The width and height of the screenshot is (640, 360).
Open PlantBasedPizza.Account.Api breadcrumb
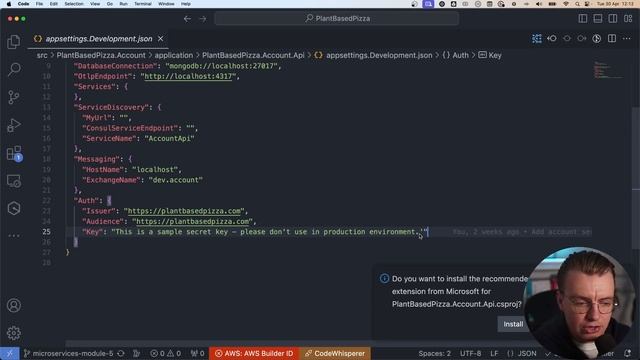click(253, 55)
